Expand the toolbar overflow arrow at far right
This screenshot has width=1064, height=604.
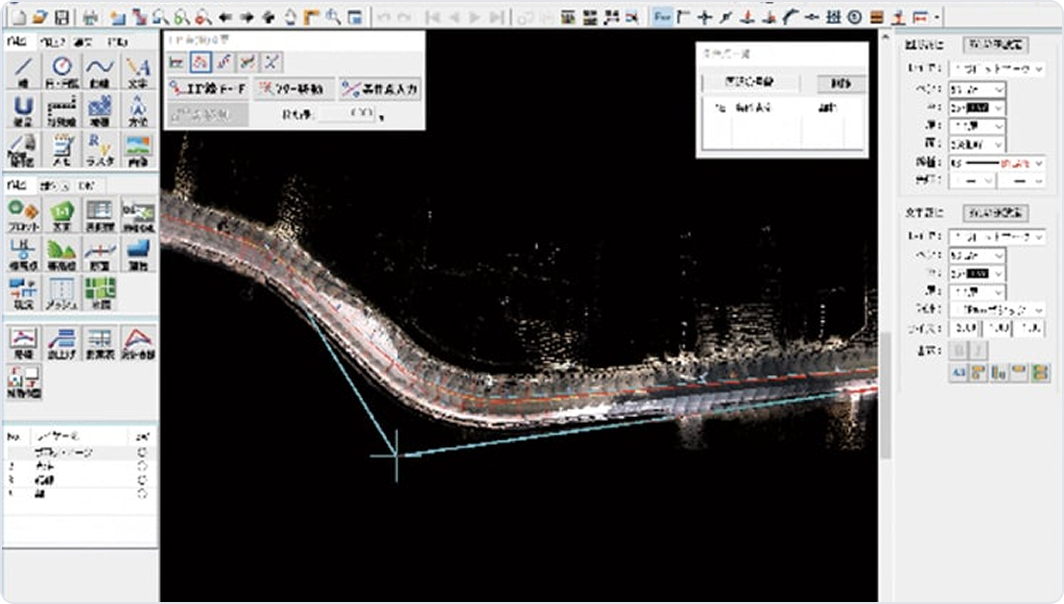click(936, 17)
